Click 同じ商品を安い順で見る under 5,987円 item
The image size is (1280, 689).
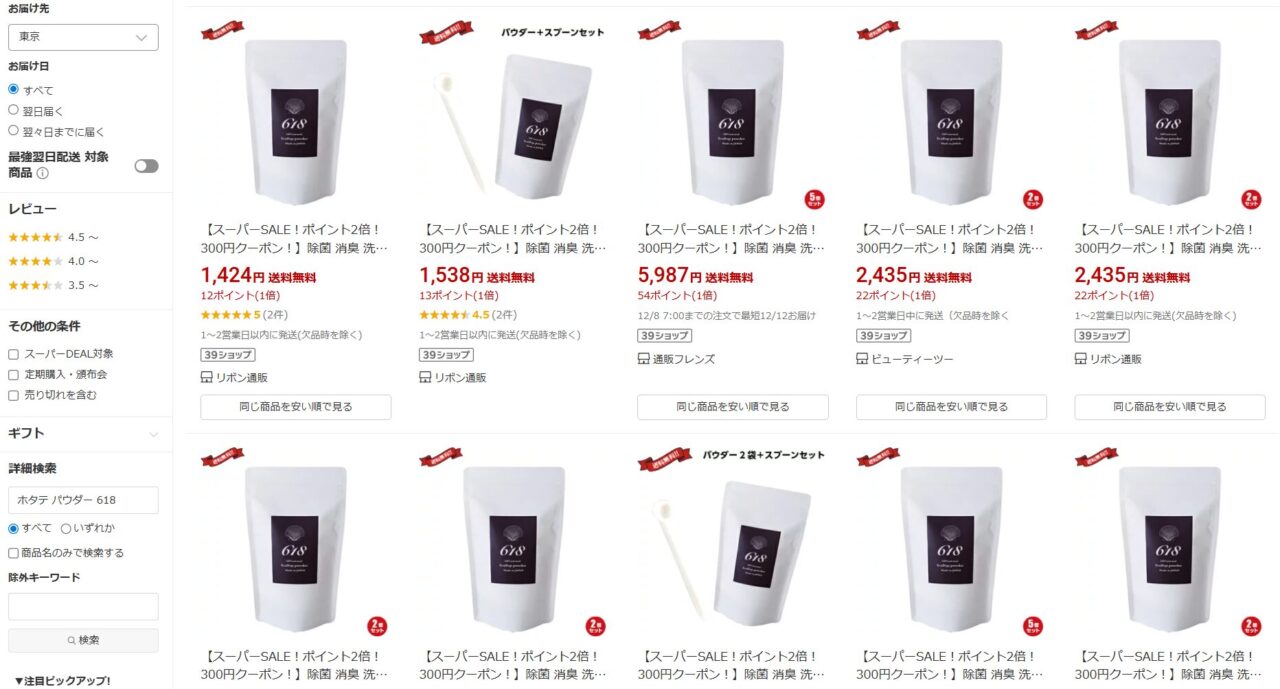coord(733,407)
